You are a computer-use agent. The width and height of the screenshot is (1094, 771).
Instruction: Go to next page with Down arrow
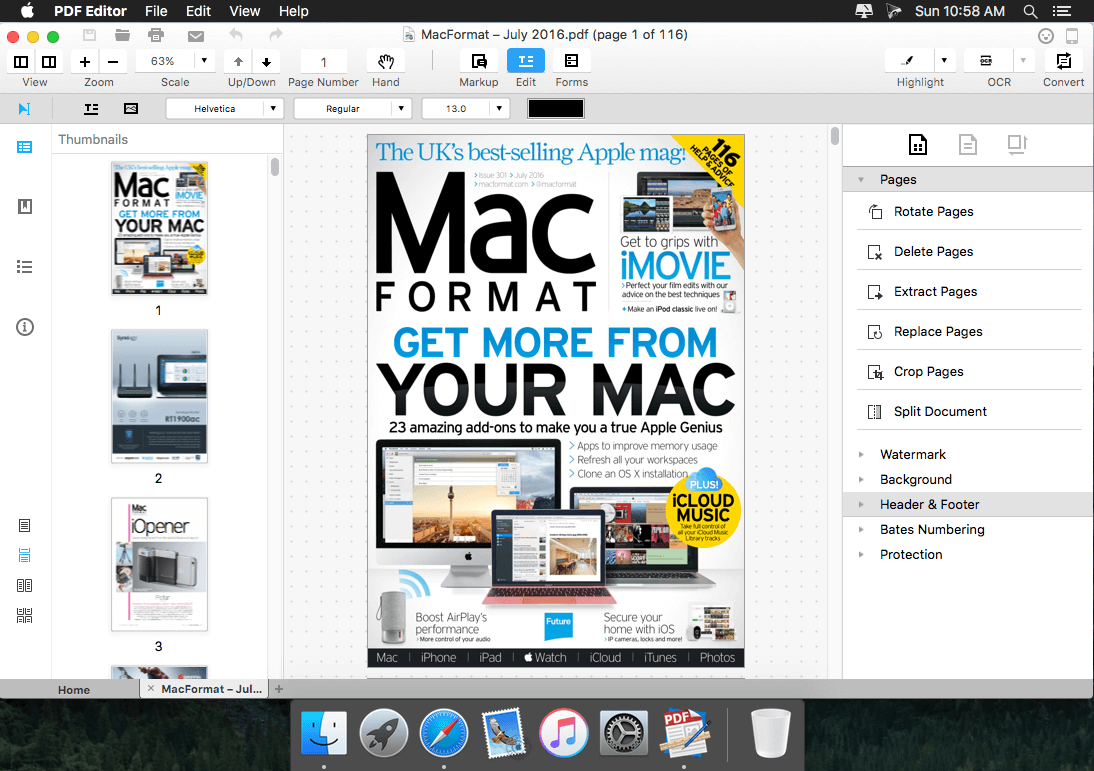coord(267,61)
